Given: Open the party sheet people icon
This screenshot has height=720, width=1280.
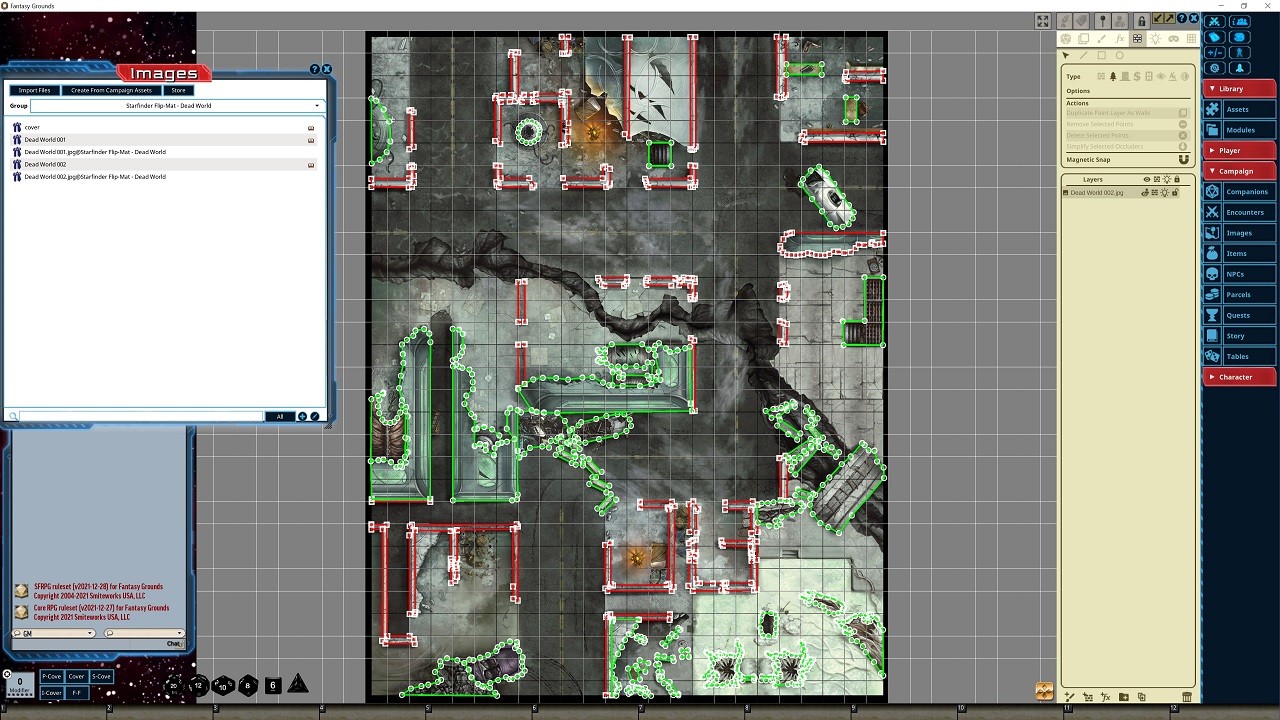Looking at the screenshot, I should click(1240, 21).
